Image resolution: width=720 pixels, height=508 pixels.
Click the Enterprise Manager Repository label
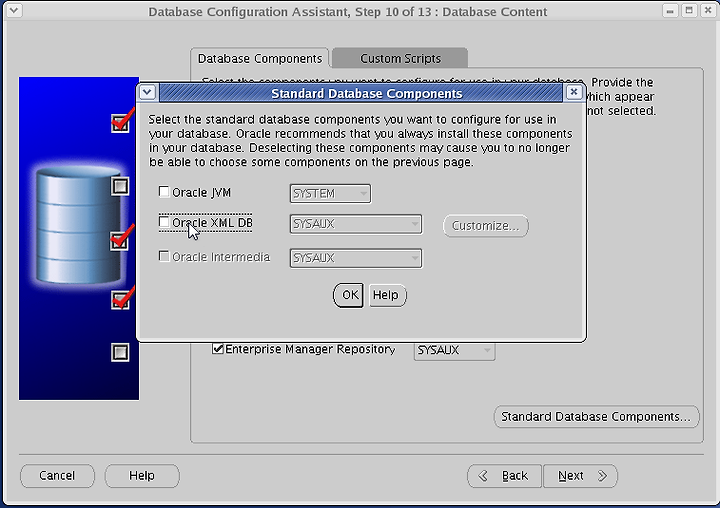(x=310, y=349)
